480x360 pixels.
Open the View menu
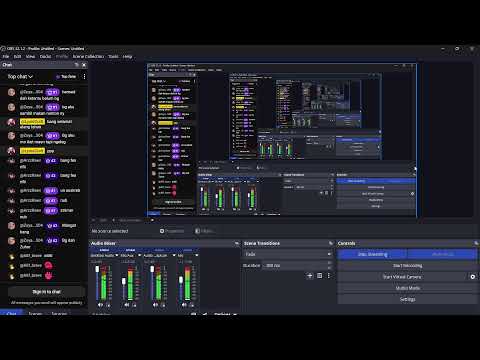point(30,56)
